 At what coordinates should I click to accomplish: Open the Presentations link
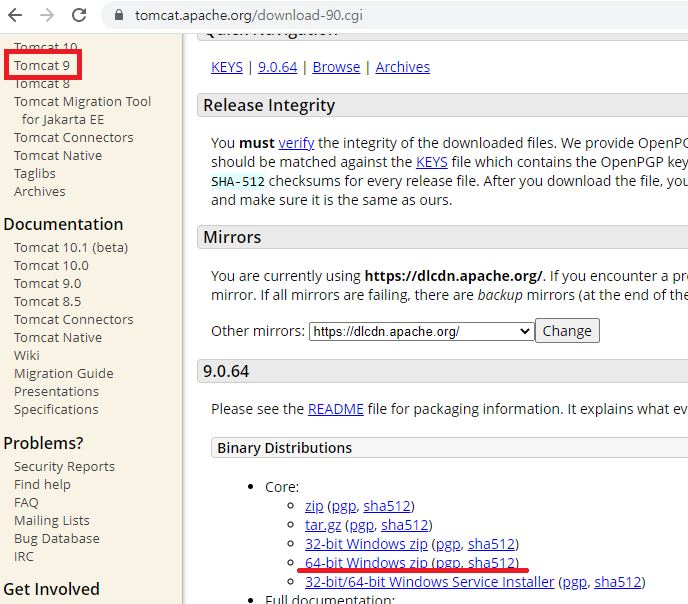[56, 392]
